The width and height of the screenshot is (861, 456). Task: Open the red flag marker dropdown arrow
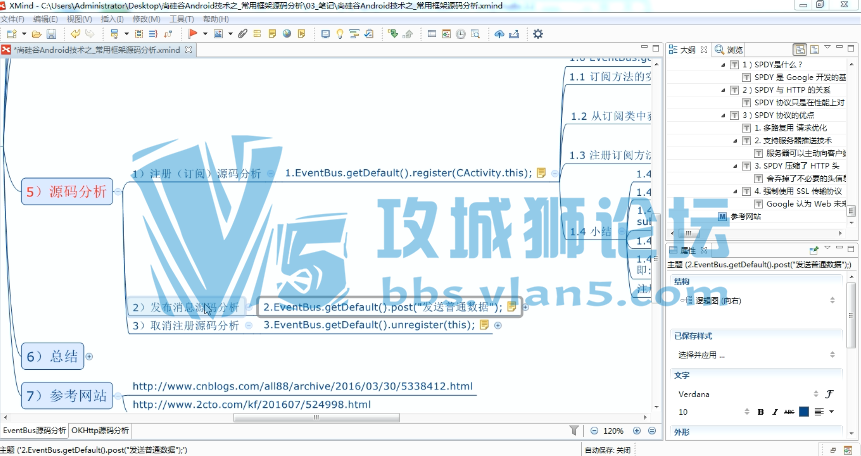tap(205, 34)
